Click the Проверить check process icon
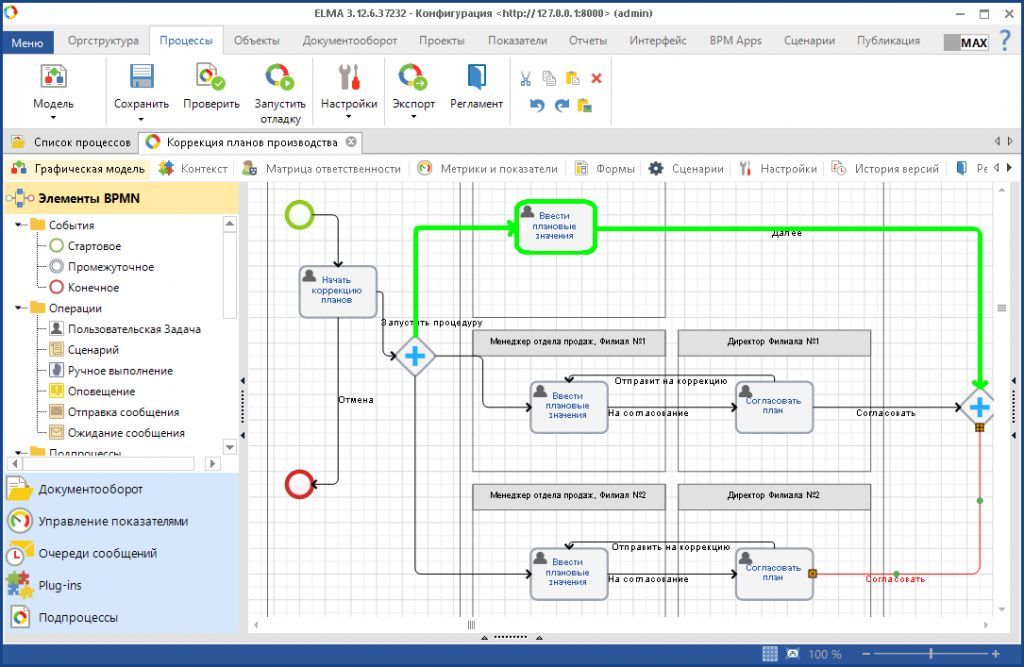Screen dimensions: 1024x667 click(x=210, y=76)
